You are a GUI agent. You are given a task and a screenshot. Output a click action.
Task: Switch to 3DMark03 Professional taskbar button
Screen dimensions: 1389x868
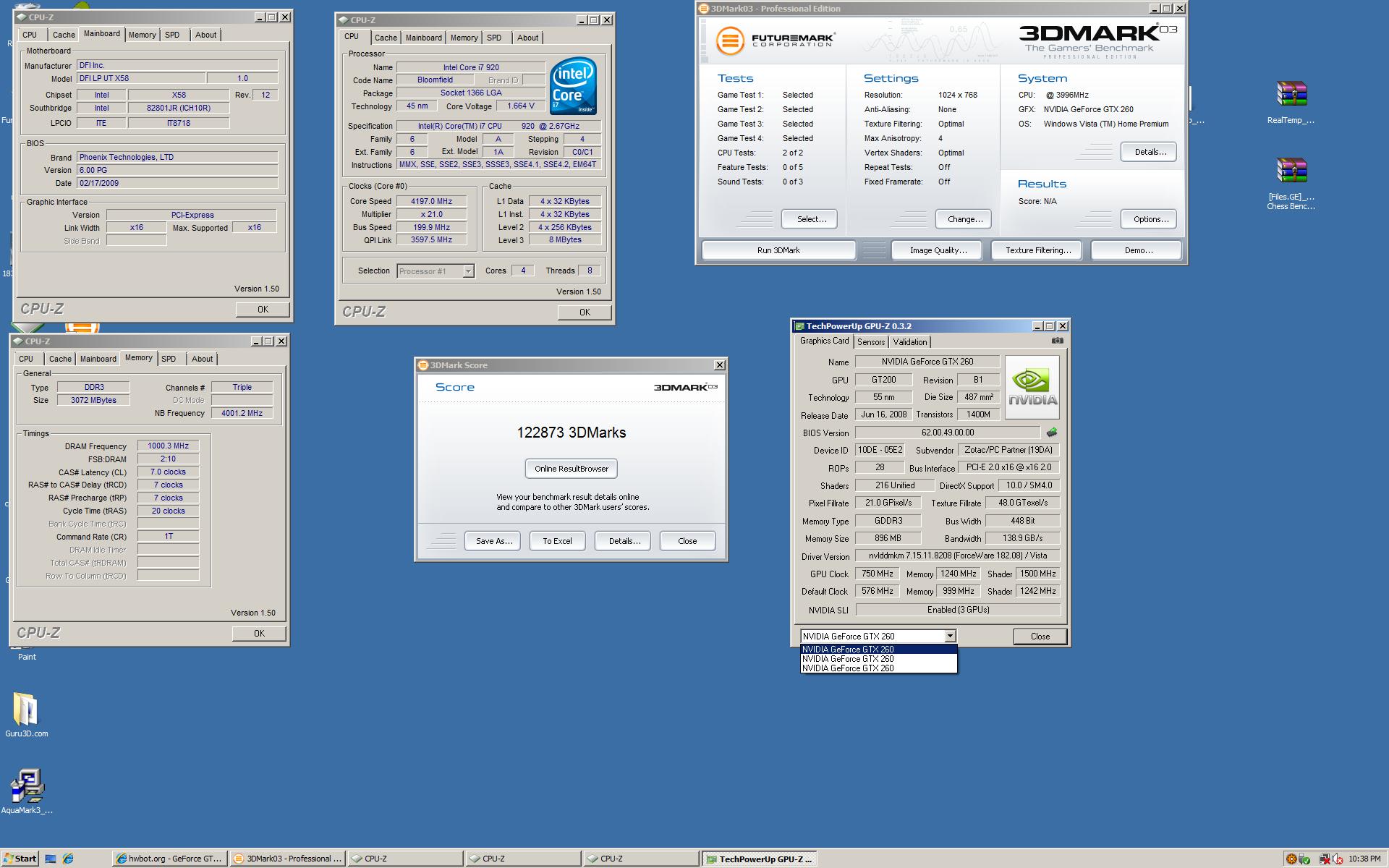coord(288,859)
